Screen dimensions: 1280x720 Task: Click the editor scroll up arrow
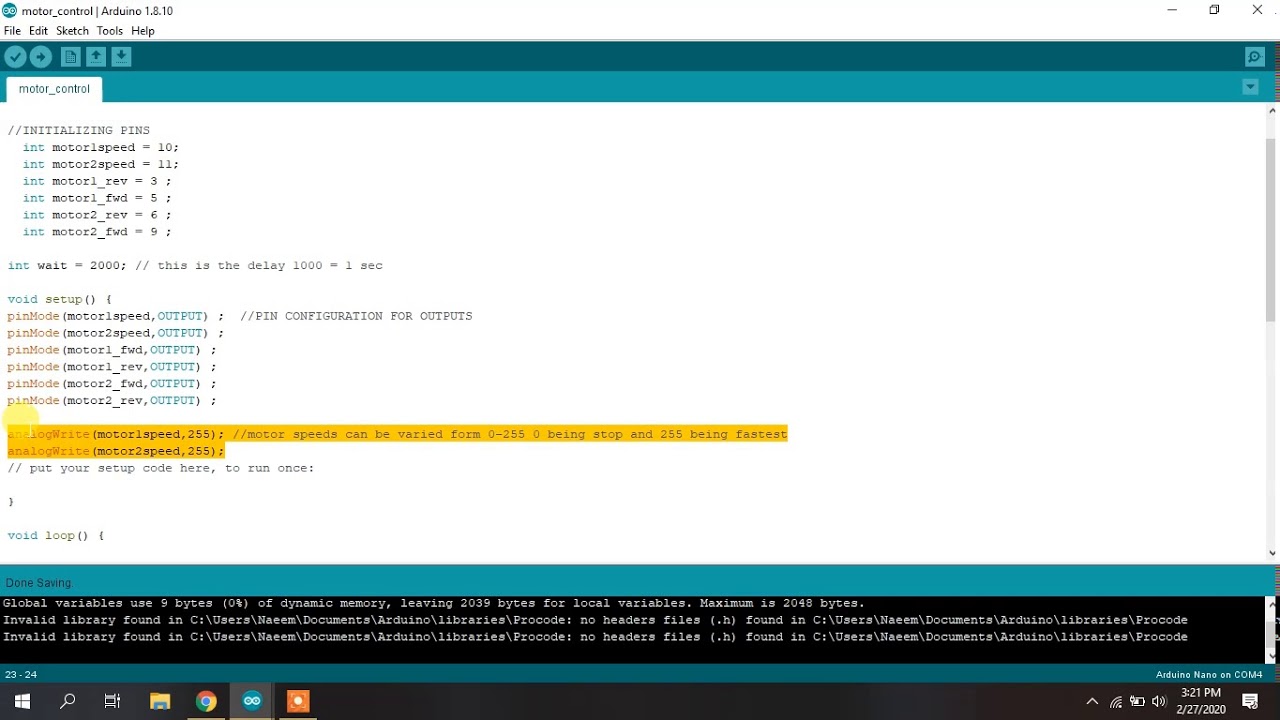tap(1272, 111)
